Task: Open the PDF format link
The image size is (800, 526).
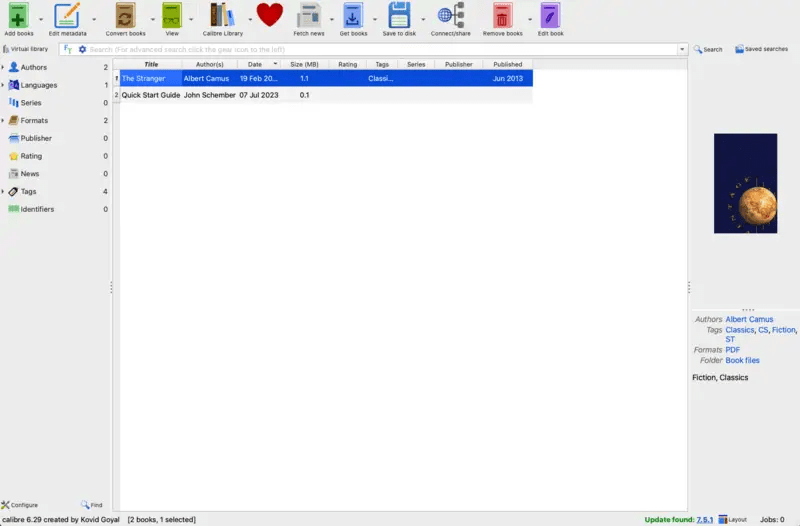Action: (x=732, y=350)
